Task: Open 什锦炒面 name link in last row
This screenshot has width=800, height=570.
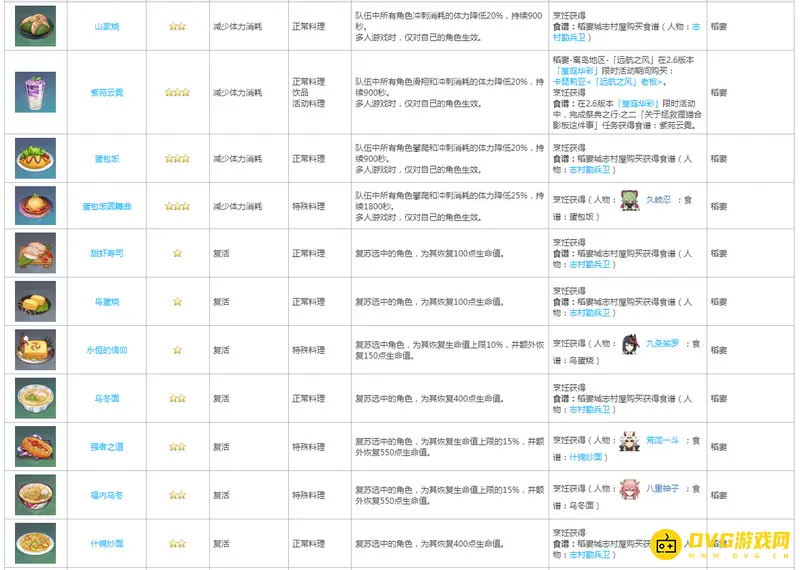Action: coord(107,543)
